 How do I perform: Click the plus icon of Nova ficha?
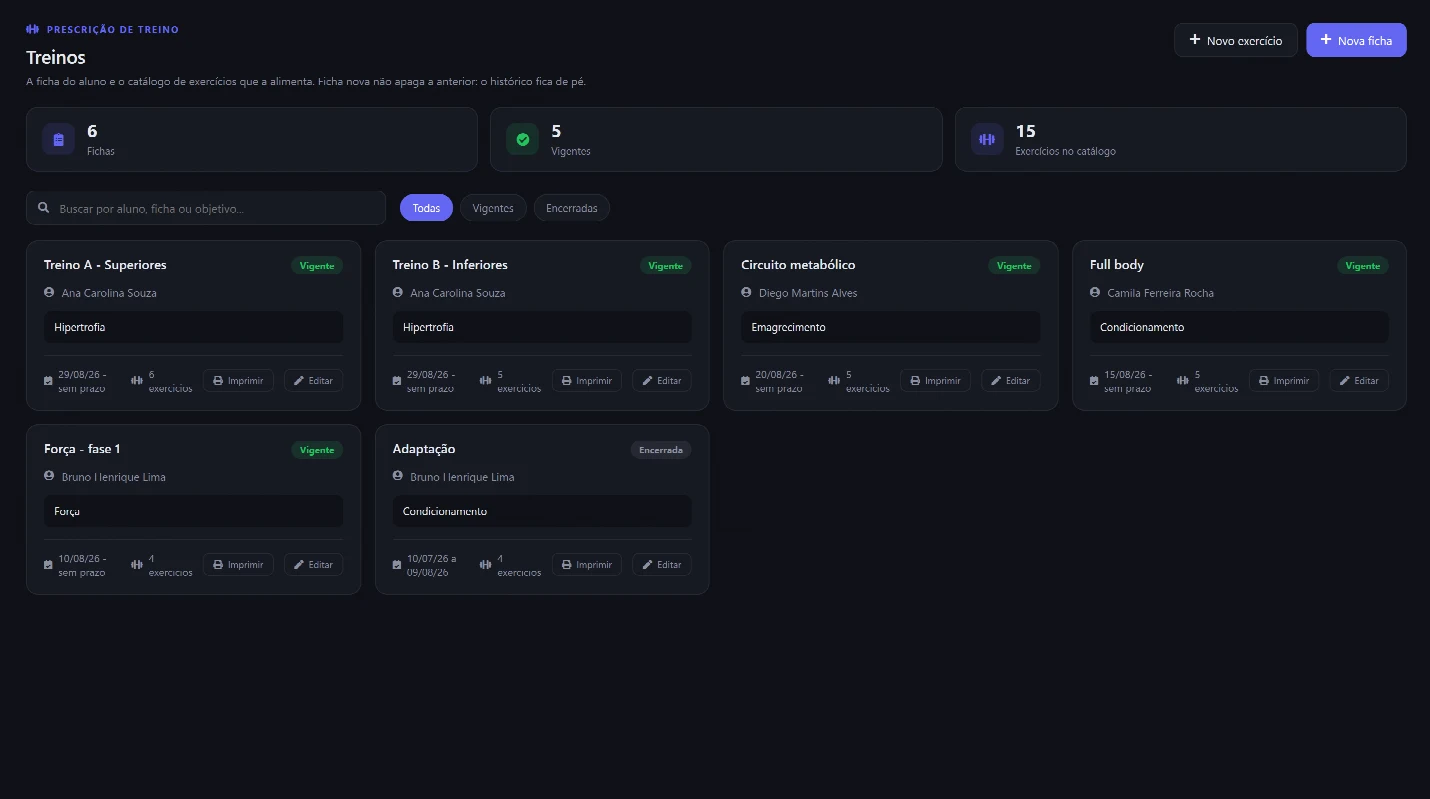[x=1326, y=40]
